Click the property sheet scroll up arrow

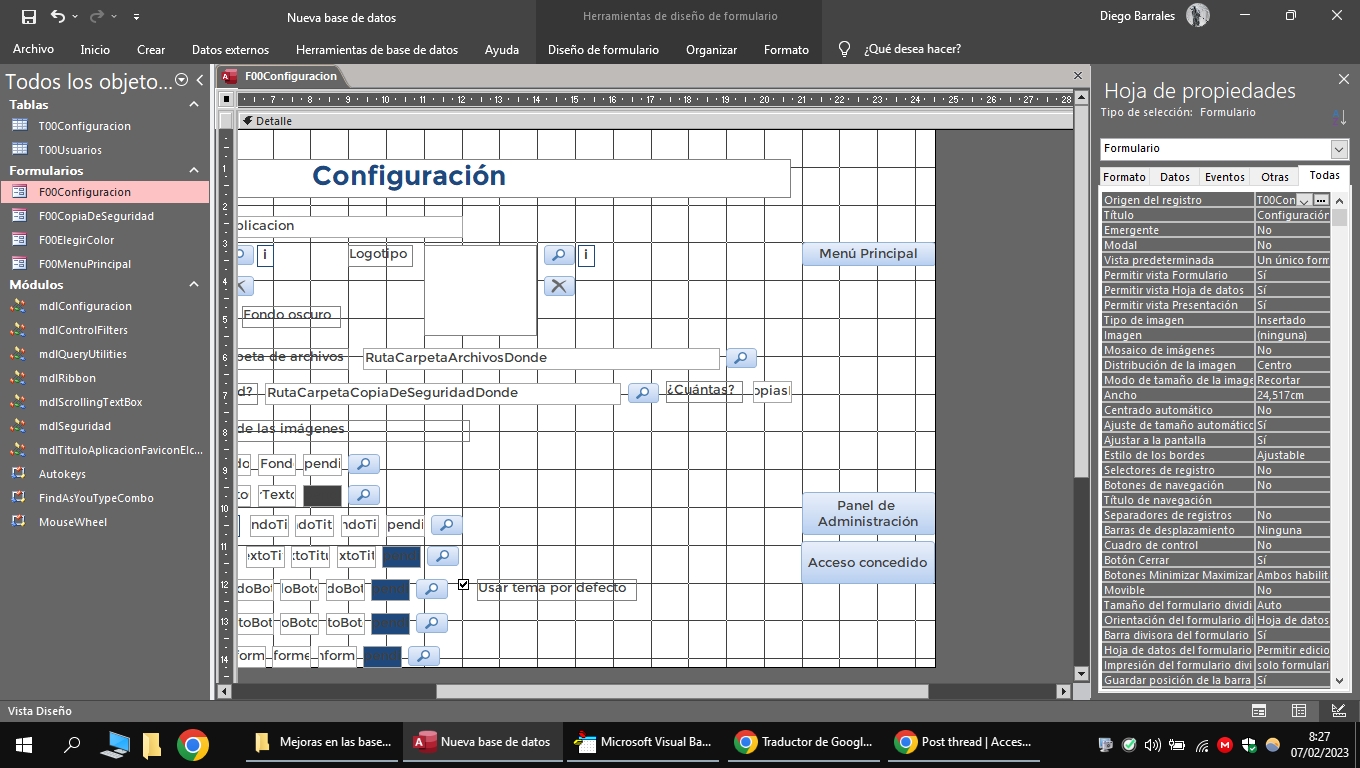(x=1339, y=200)
